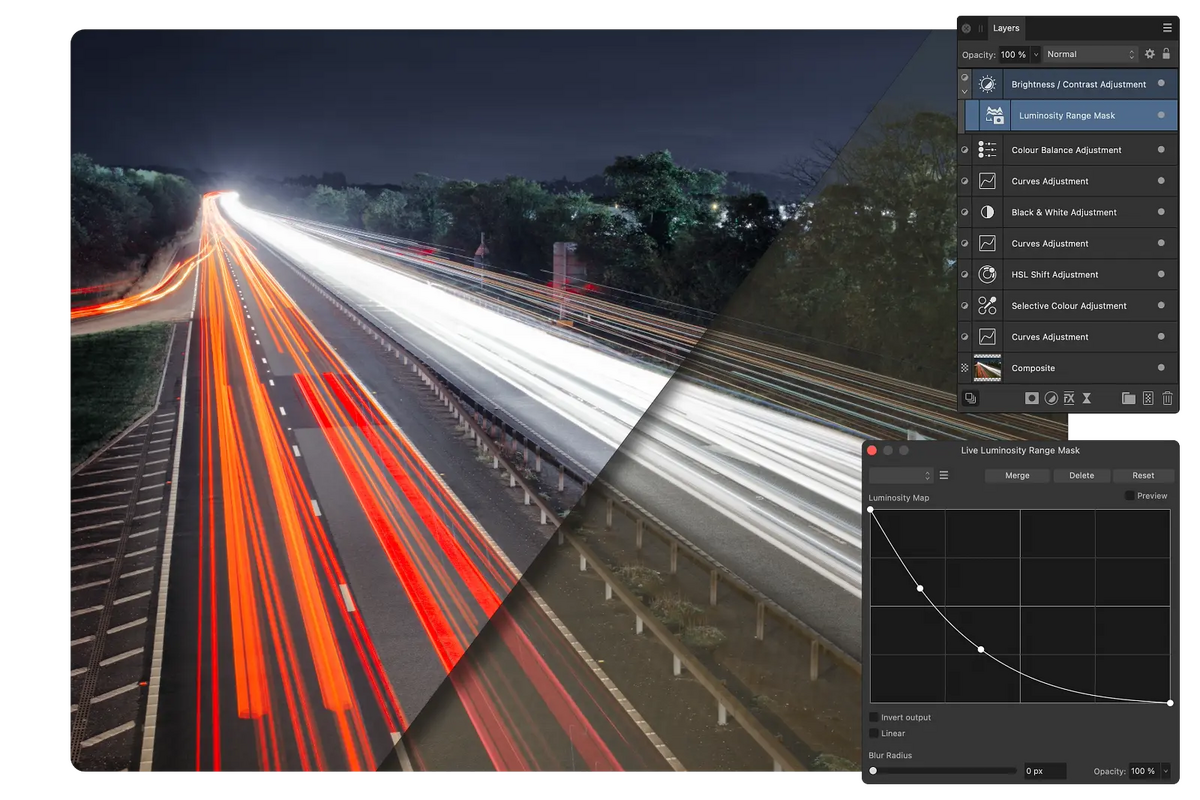This screenshot has width=1200, height=800.
Task: Create a new group via the folder icon
Action: (1129, 398)
